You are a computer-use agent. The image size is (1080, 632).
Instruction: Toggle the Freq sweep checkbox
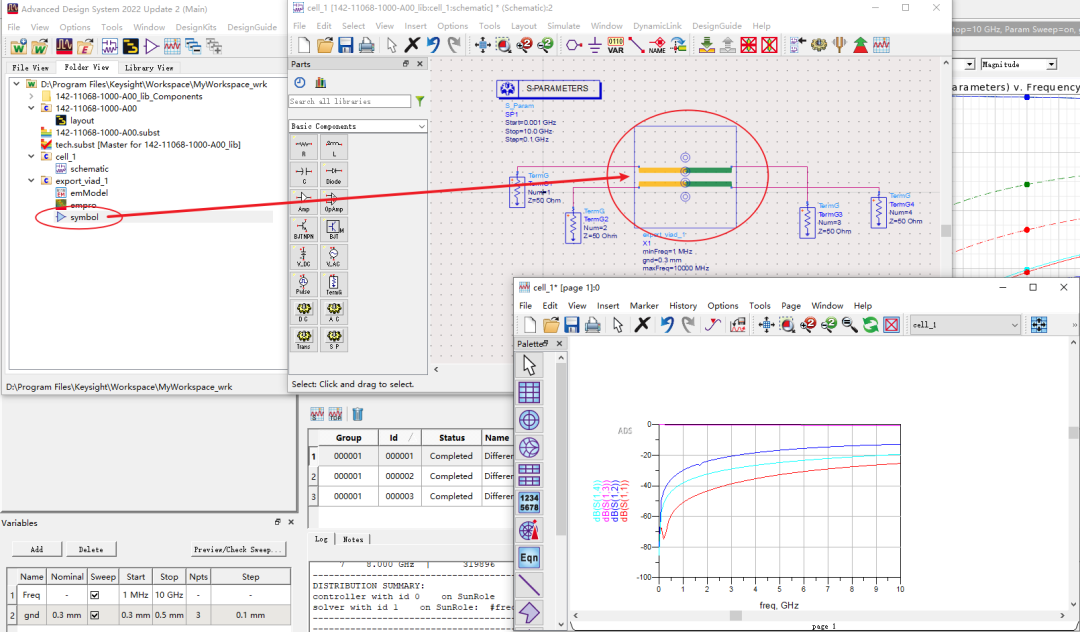95,595
